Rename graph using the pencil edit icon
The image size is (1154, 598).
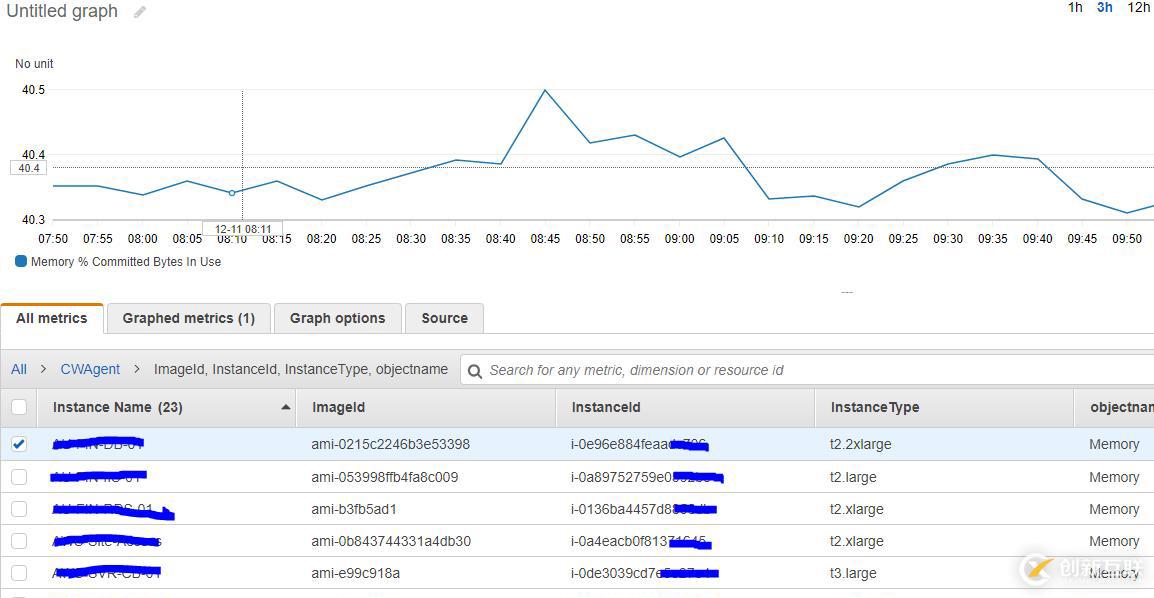point(138,12)
